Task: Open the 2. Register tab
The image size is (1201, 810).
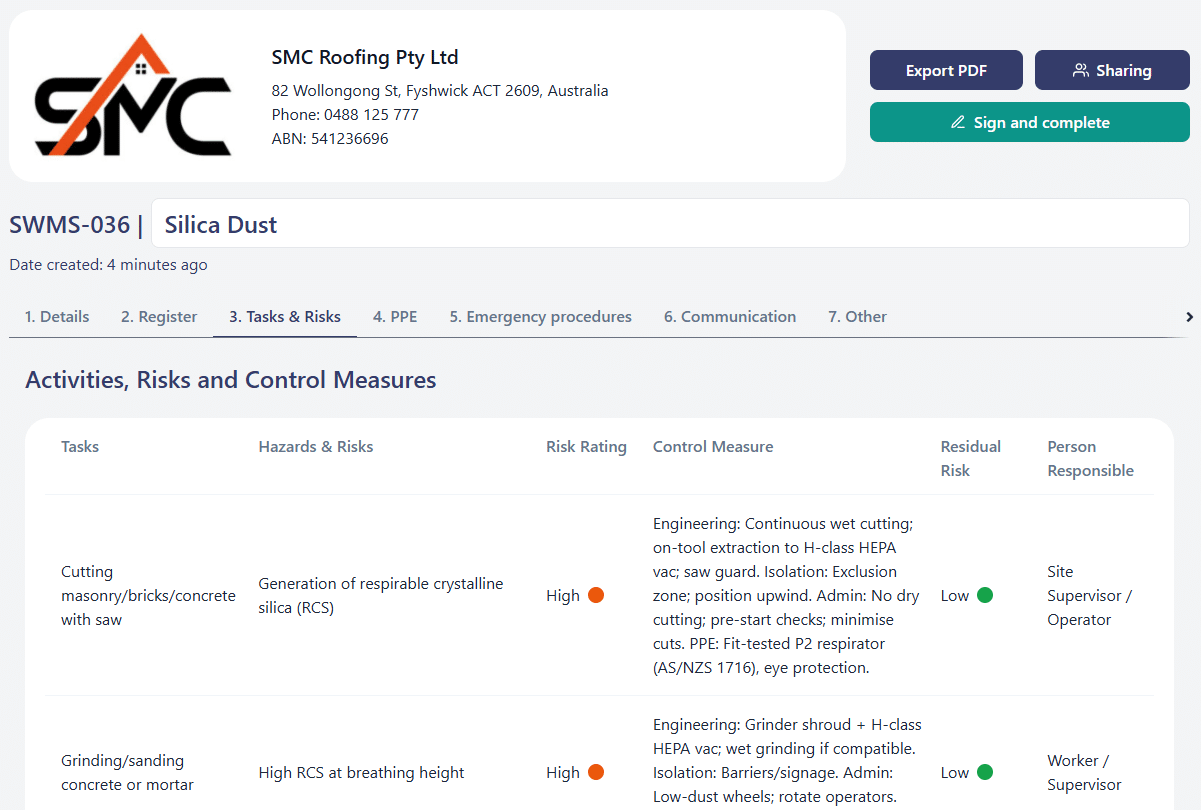Action: pyautogui.click(x=159, y=317)
